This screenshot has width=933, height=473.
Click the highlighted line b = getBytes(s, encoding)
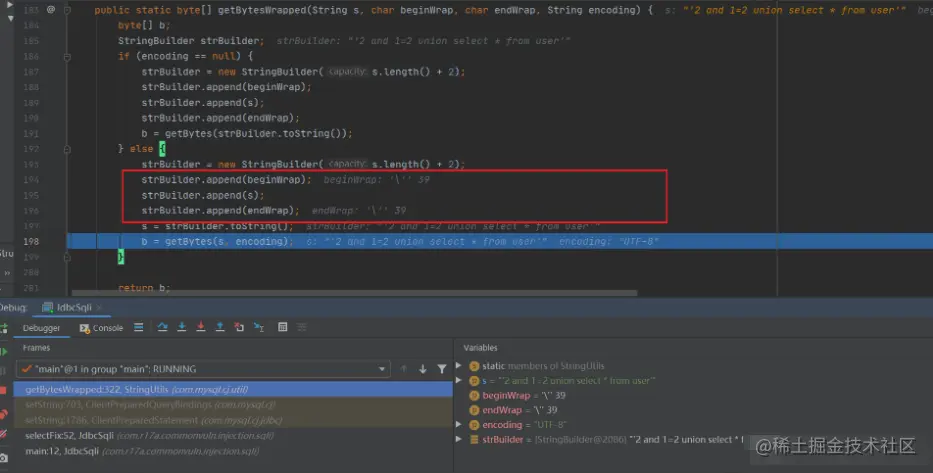[217, 242]
